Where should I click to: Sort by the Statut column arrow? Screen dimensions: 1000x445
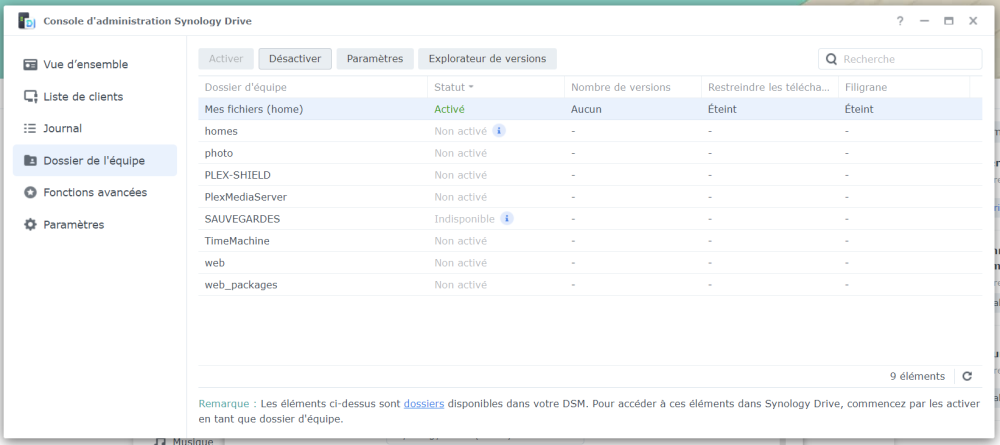coord(471,87)
